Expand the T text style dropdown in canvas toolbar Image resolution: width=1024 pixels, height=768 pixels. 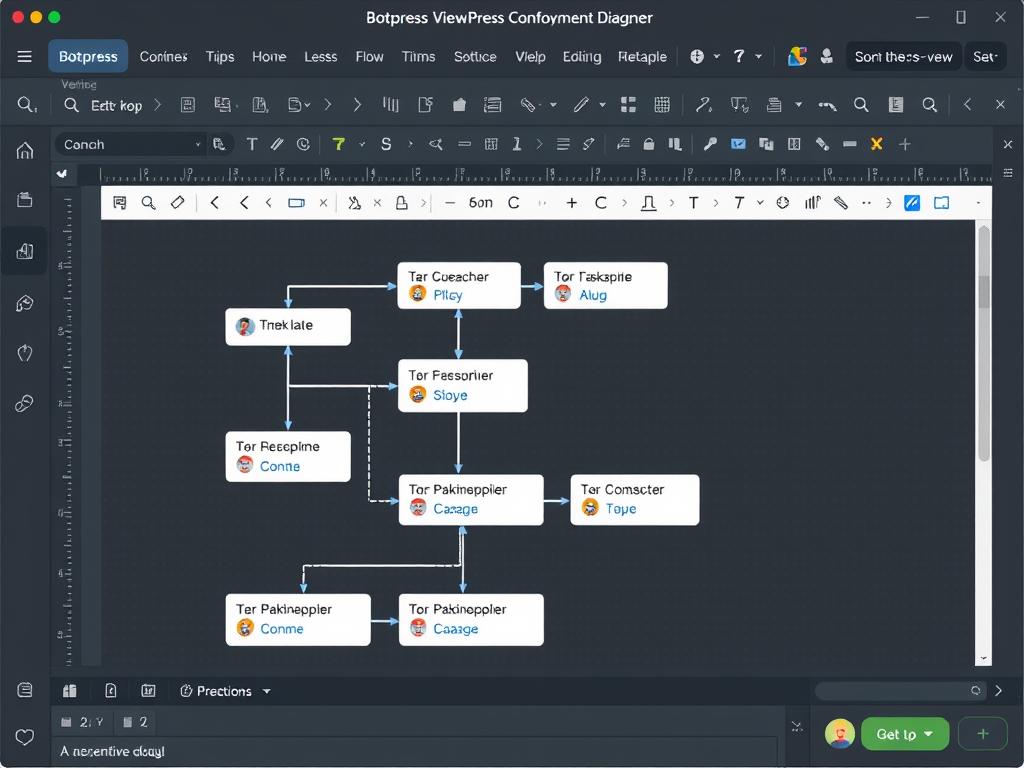pyautogui.click(x=760, y=203)
